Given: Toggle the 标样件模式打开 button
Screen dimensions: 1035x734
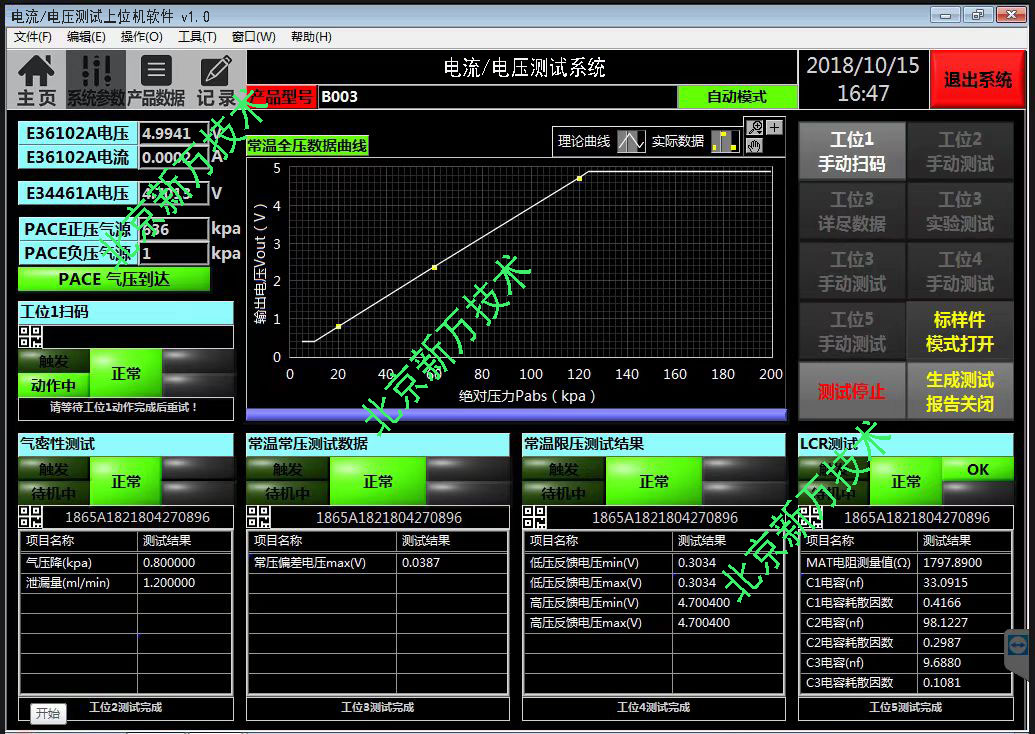Looking at the screenshot, I should point(959,332).
